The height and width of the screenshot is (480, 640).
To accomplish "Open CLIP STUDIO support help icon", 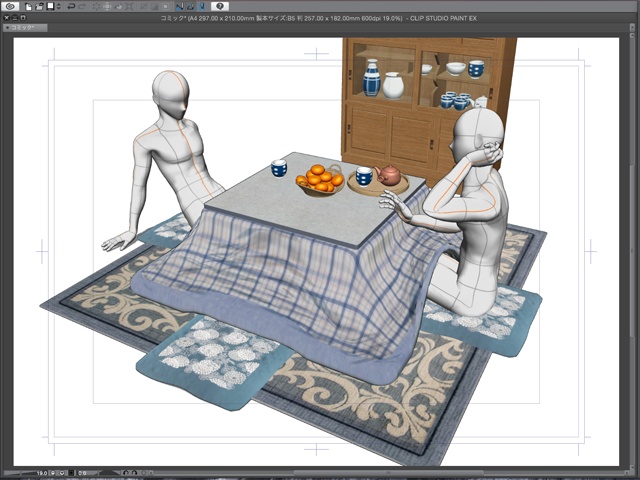I will [x=220, y=7].
